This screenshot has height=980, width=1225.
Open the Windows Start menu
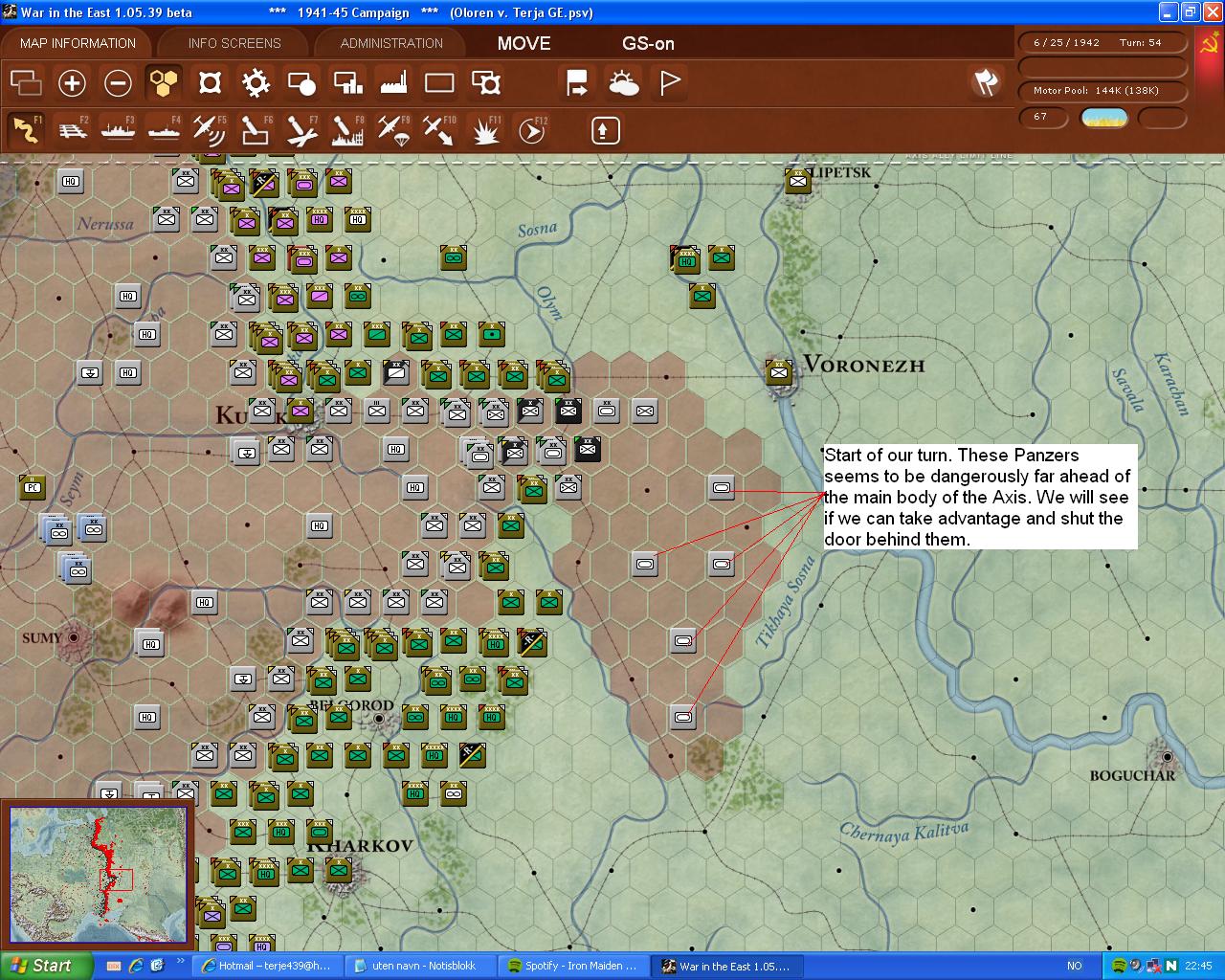(47, 966)
